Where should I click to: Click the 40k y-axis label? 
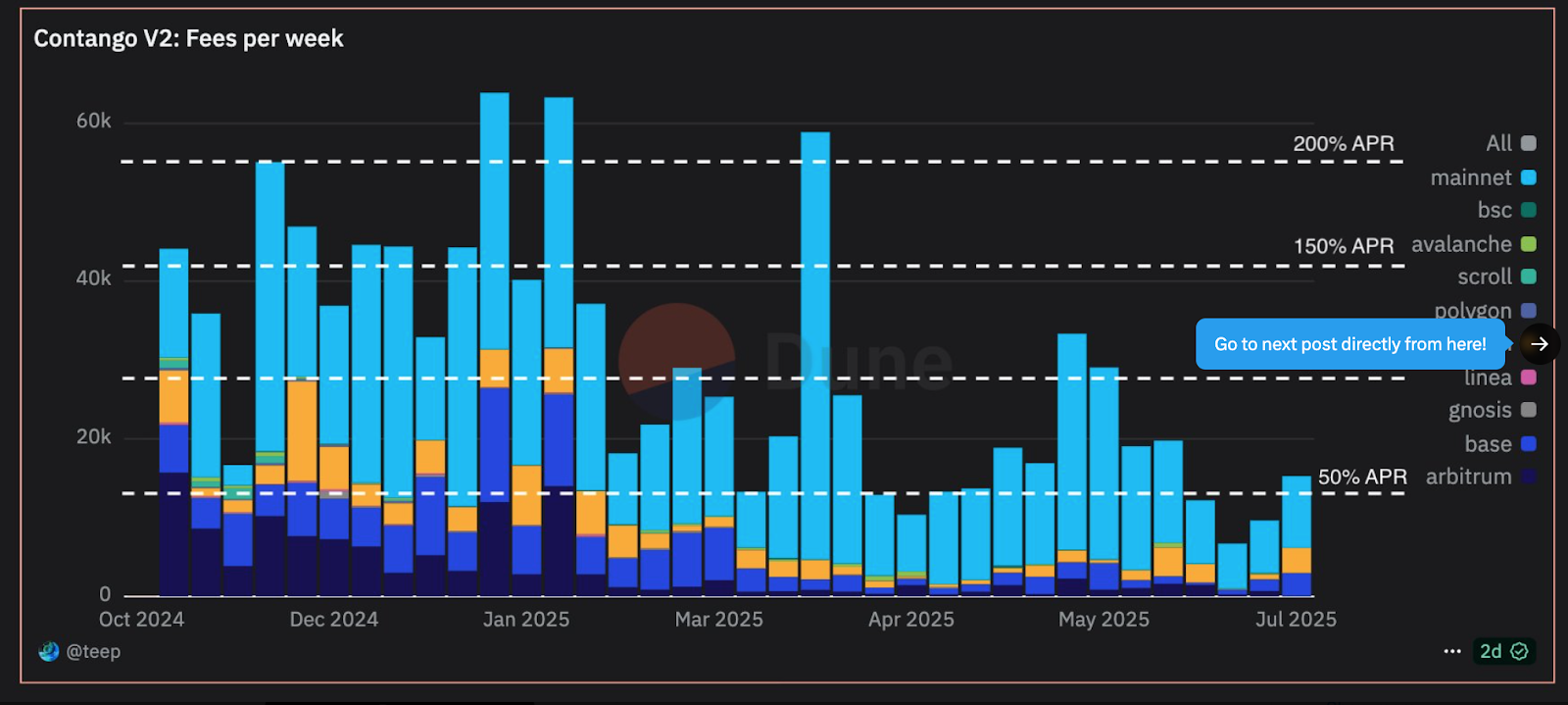(94, 278)
